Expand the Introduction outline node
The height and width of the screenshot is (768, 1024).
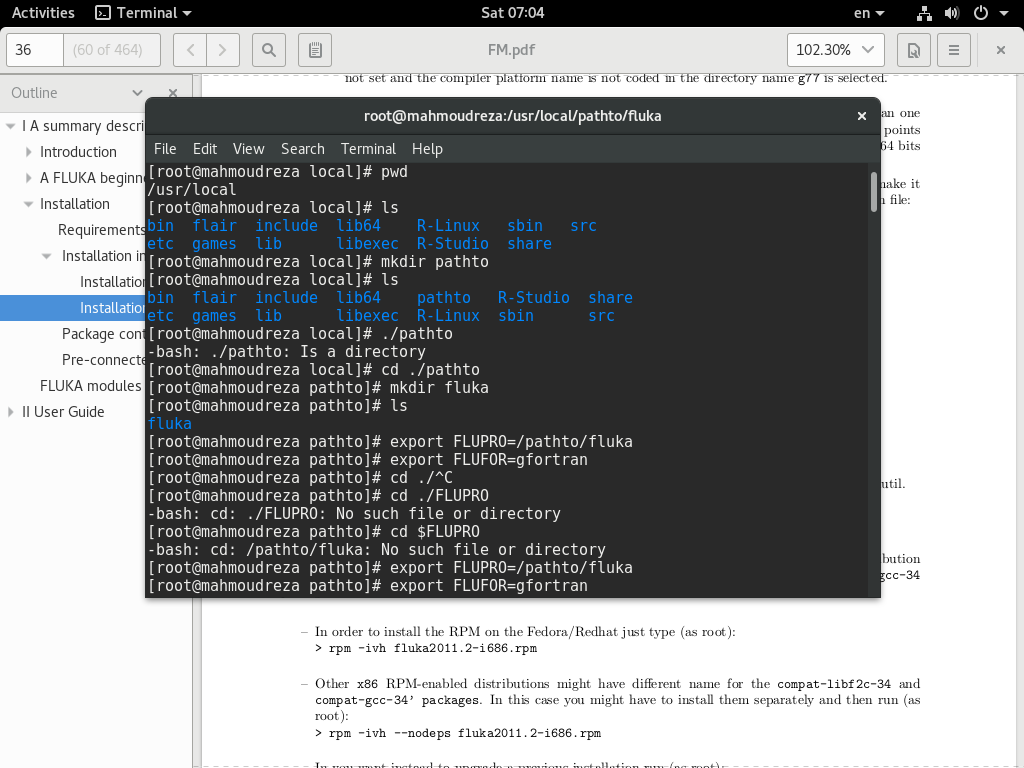click(x=29, y=152)
